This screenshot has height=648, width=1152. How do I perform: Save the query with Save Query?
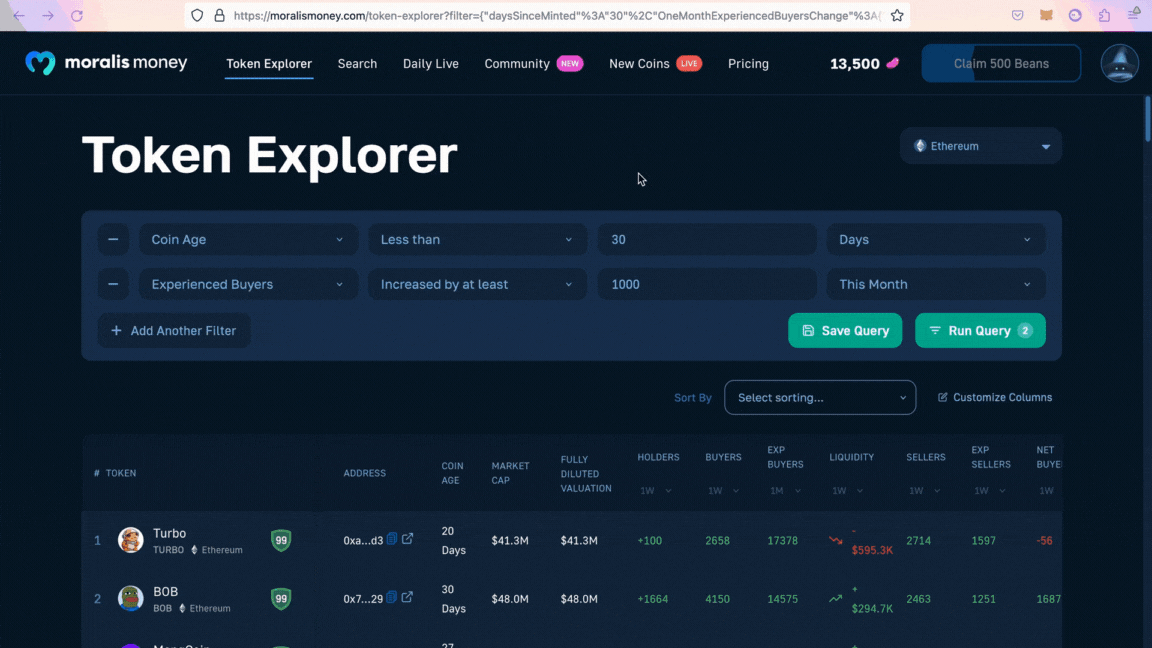pyautogui.click(x=845, y=331)
